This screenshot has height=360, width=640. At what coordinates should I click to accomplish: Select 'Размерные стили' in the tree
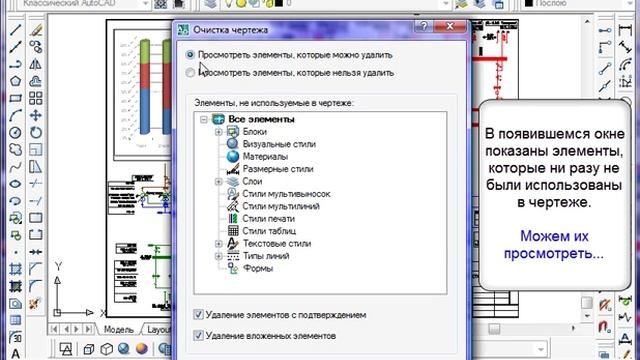pyautogui.click(x=278, y=169)
